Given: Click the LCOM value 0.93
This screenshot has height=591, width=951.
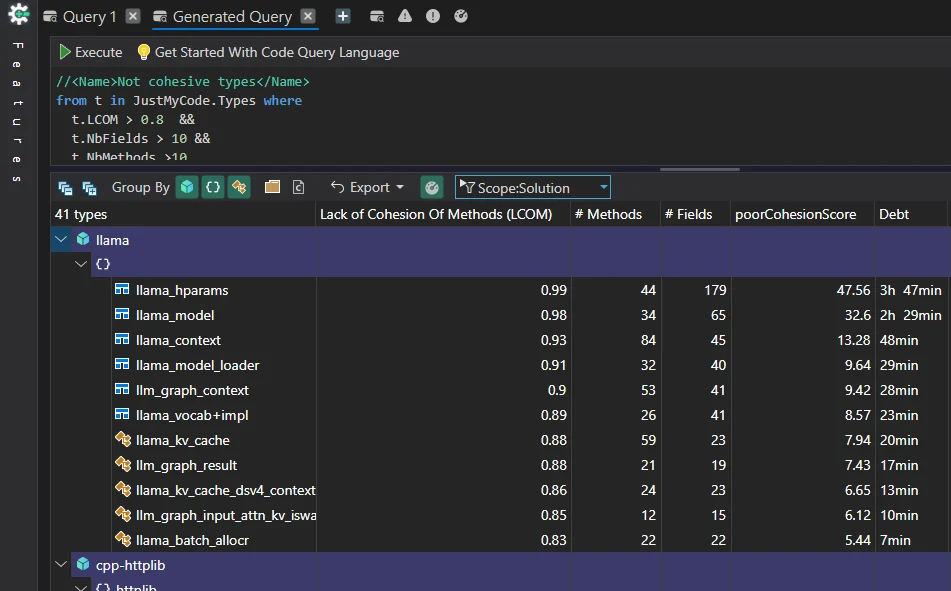Looking at the screenshot, I should coord(554,340).
